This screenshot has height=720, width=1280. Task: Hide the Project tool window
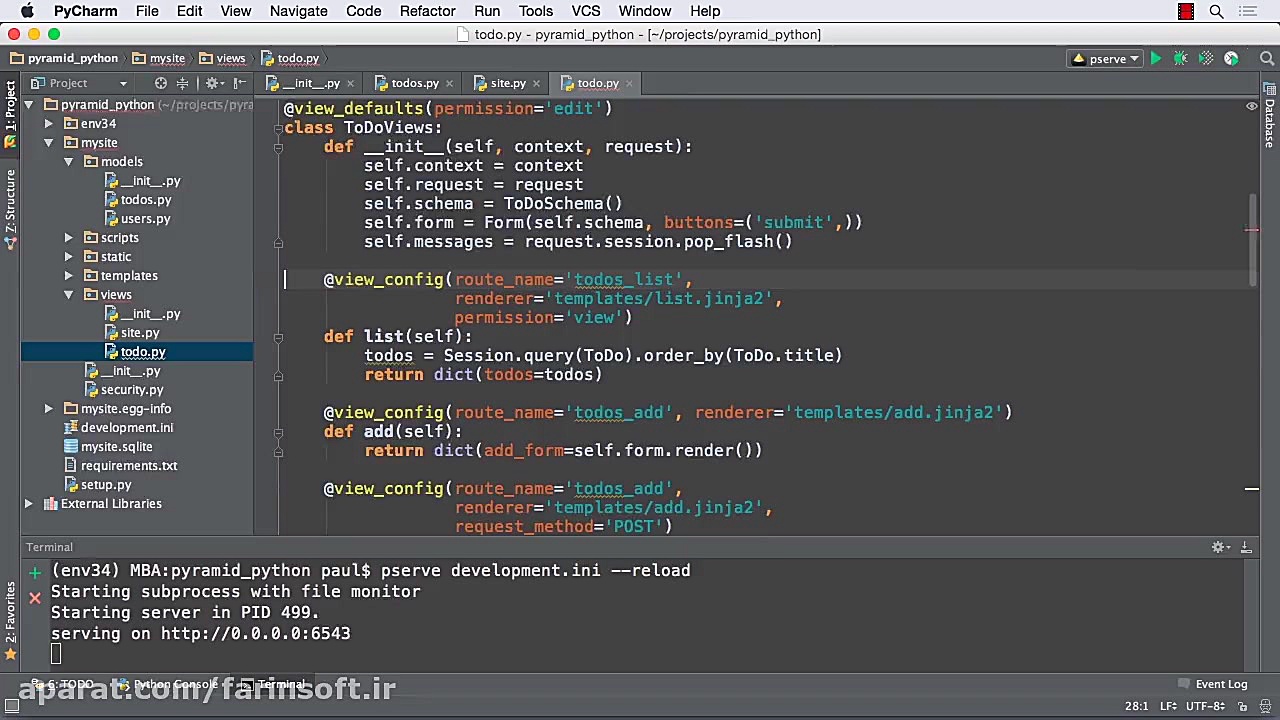[240, 83]
